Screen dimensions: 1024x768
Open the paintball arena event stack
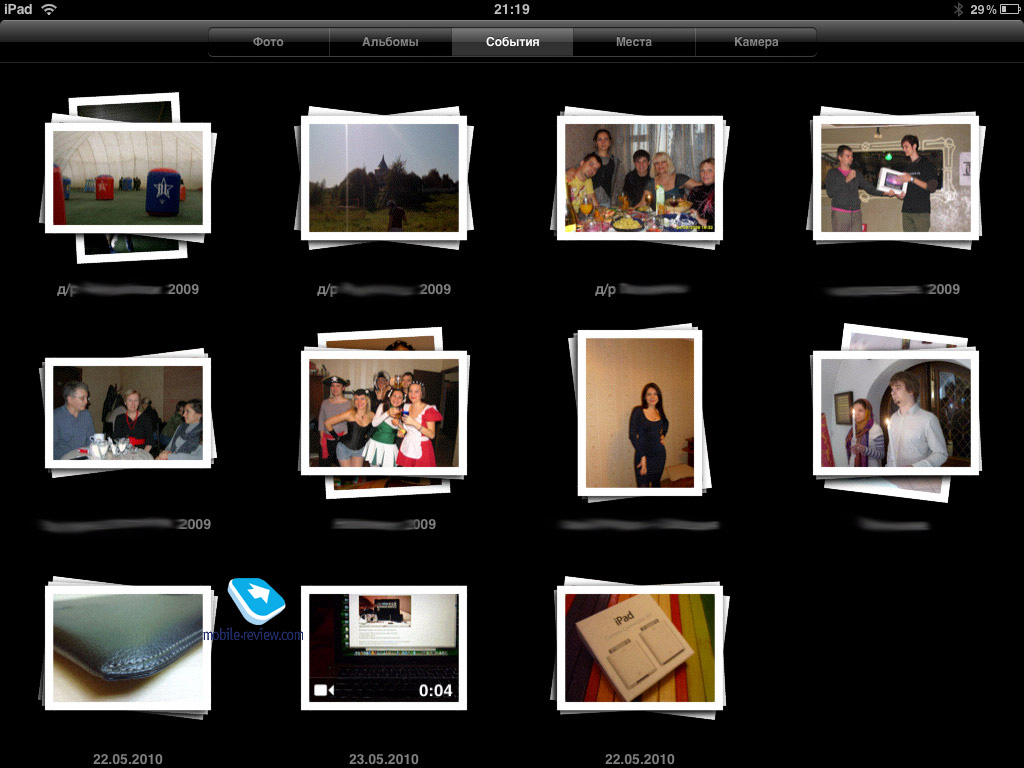[128, 178]
